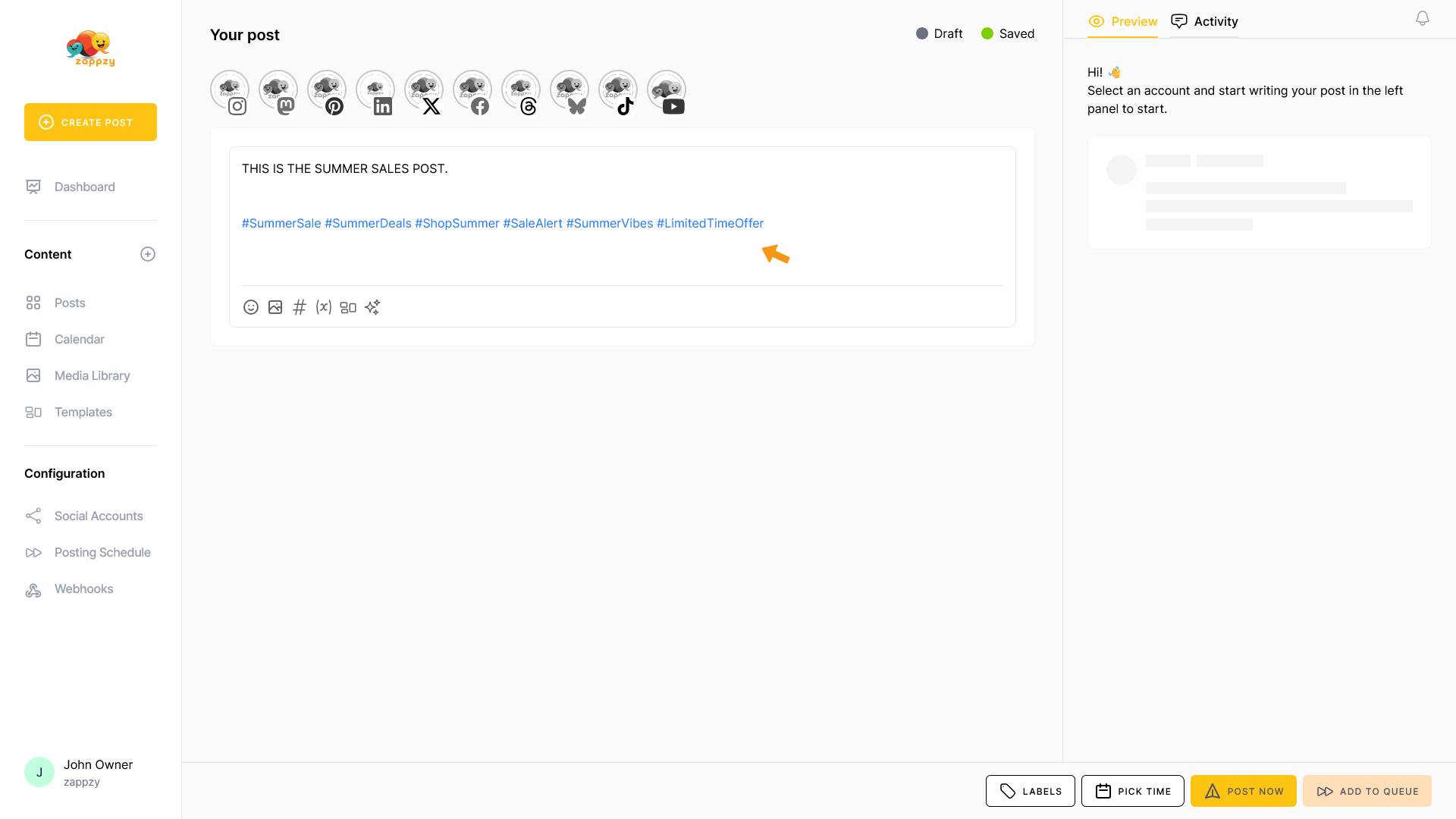Click the add content plus icon
The height and width of the screenshot is (819, 1456).
[x=148, y=254]
